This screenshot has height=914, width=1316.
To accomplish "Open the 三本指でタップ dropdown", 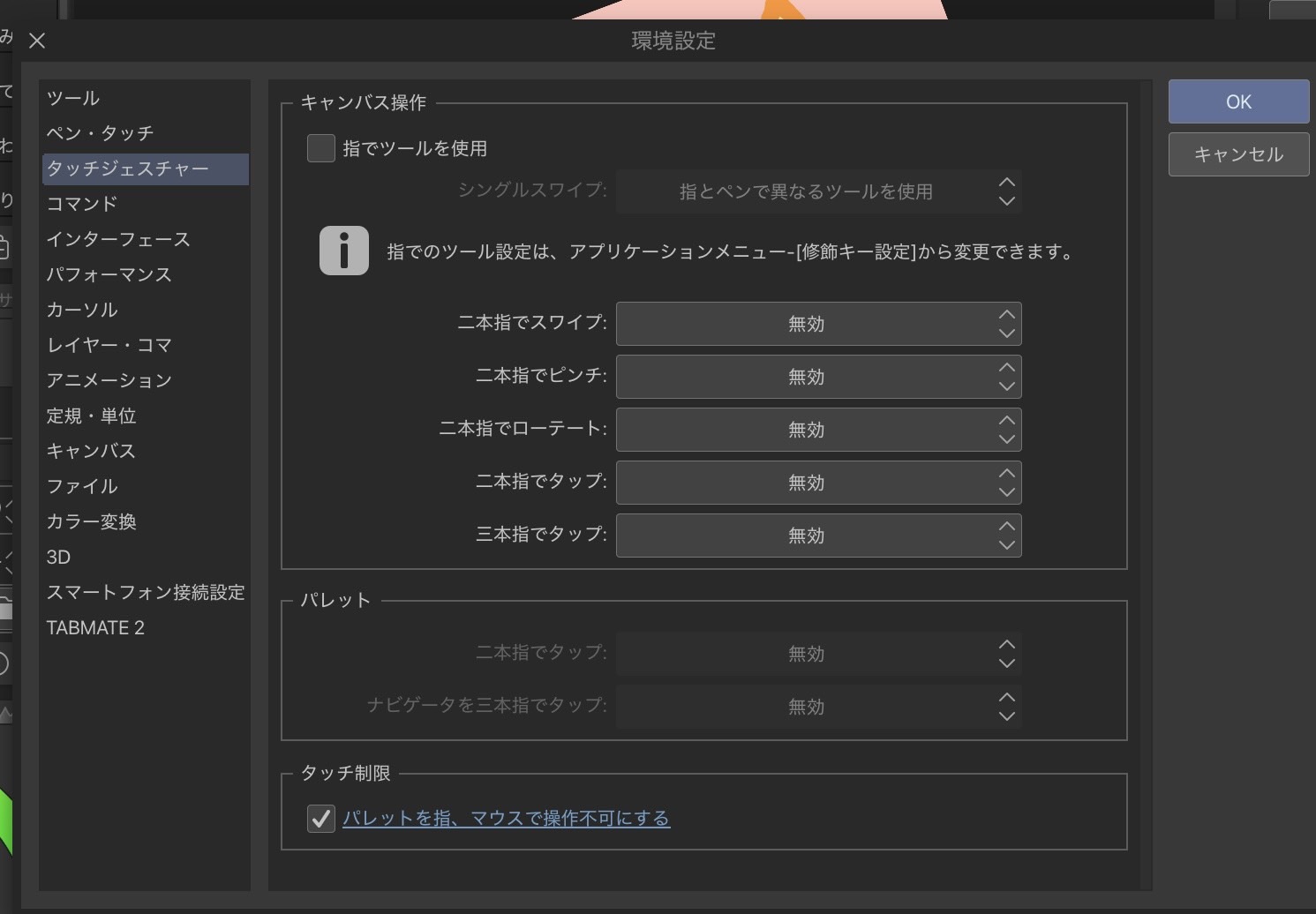I will pos(818,536).
